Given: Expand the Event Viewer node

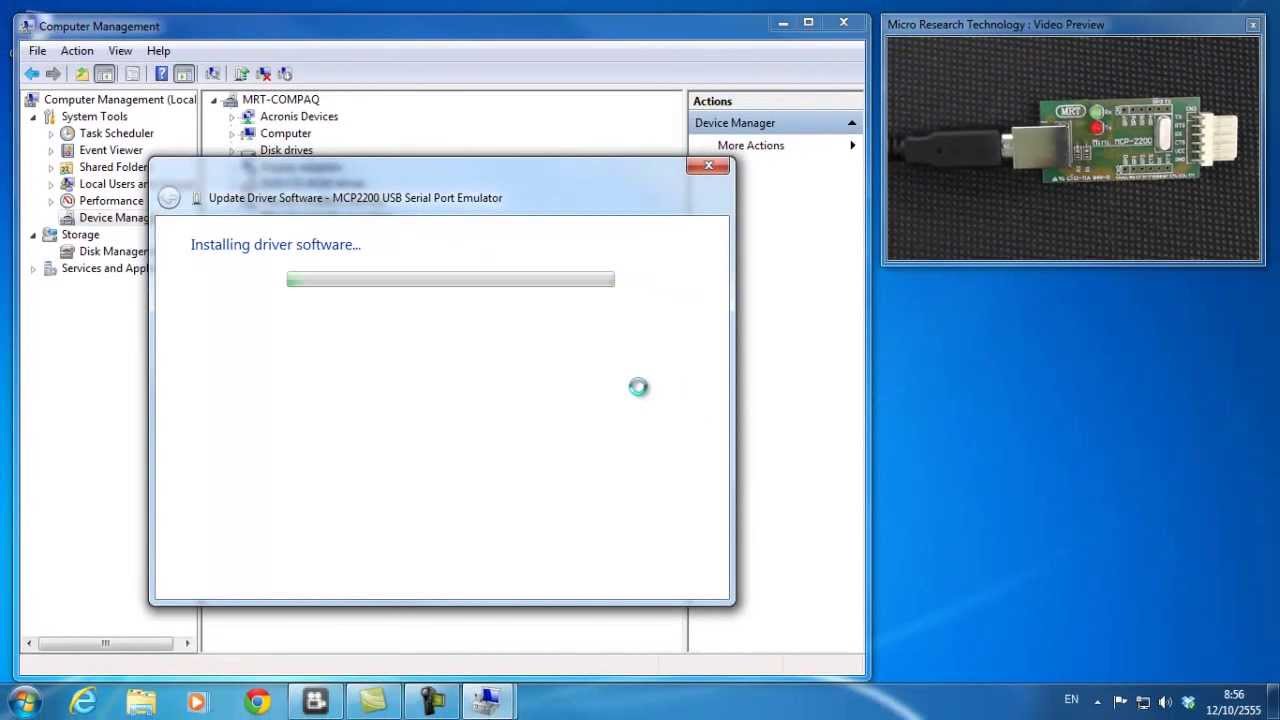Looking at the screenshot, I should coord(51,151).
